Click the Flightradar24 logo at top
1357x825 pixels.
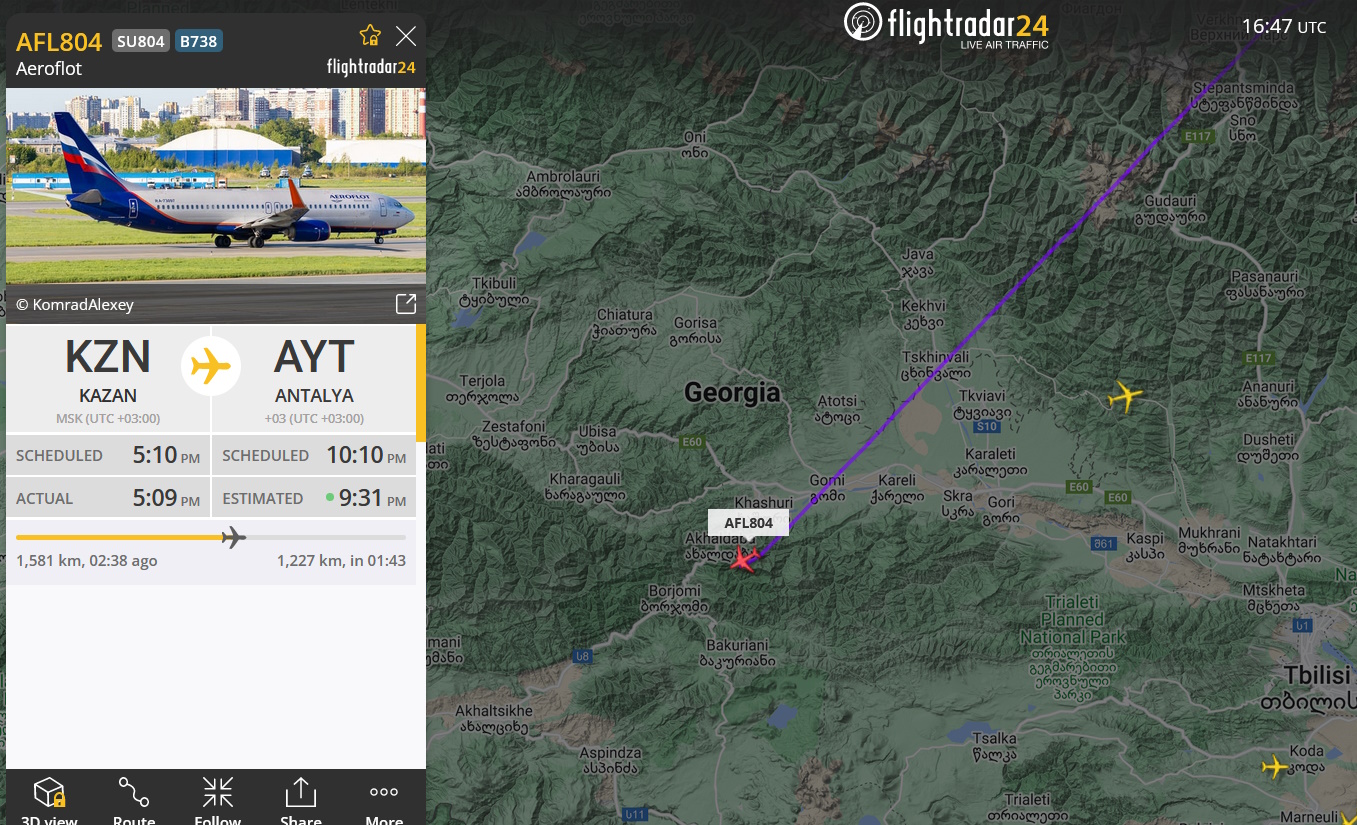tap(947, 25)
